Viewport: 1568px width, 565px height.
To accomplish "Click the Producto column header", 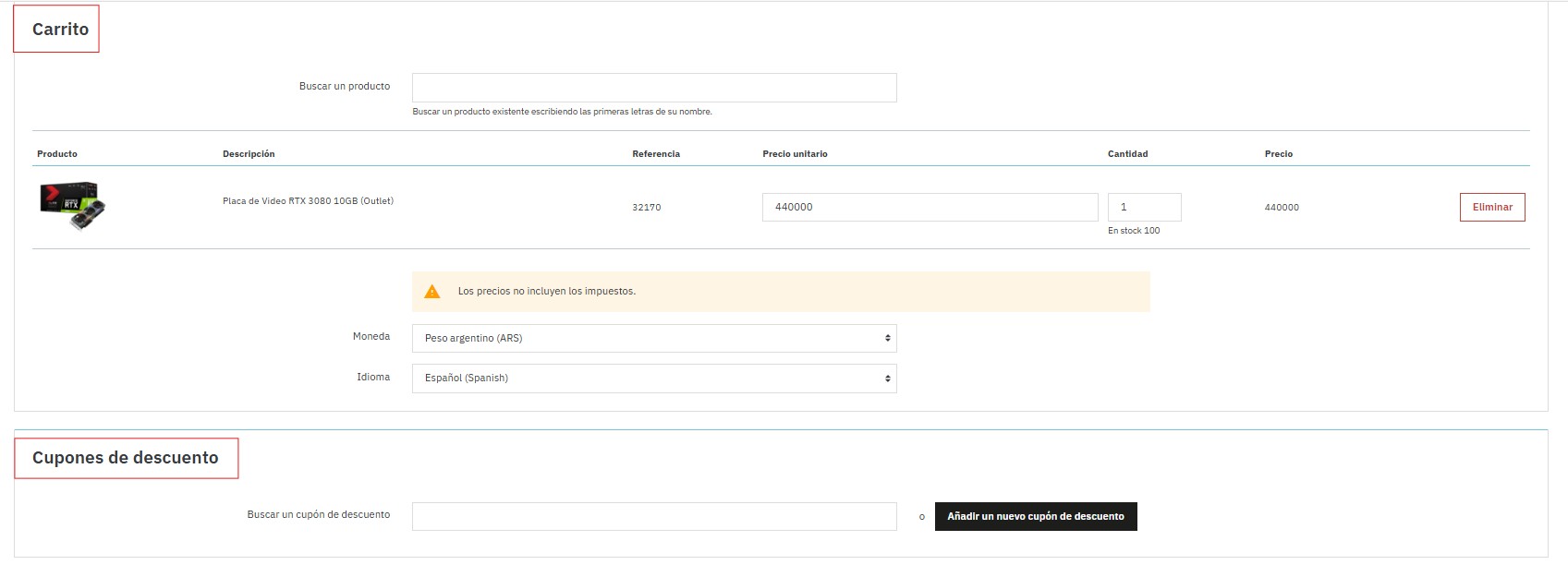I will tap(57, 154).
